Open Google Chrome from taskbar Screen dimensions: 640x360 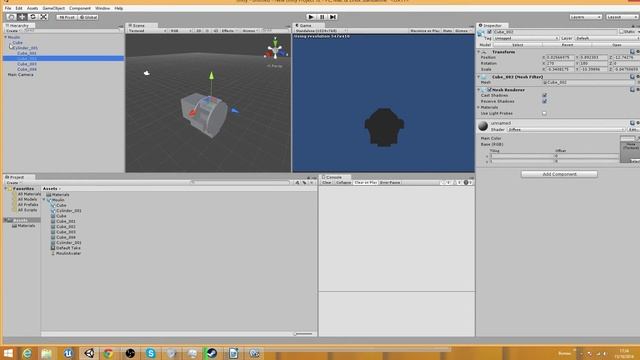point(108,353)
